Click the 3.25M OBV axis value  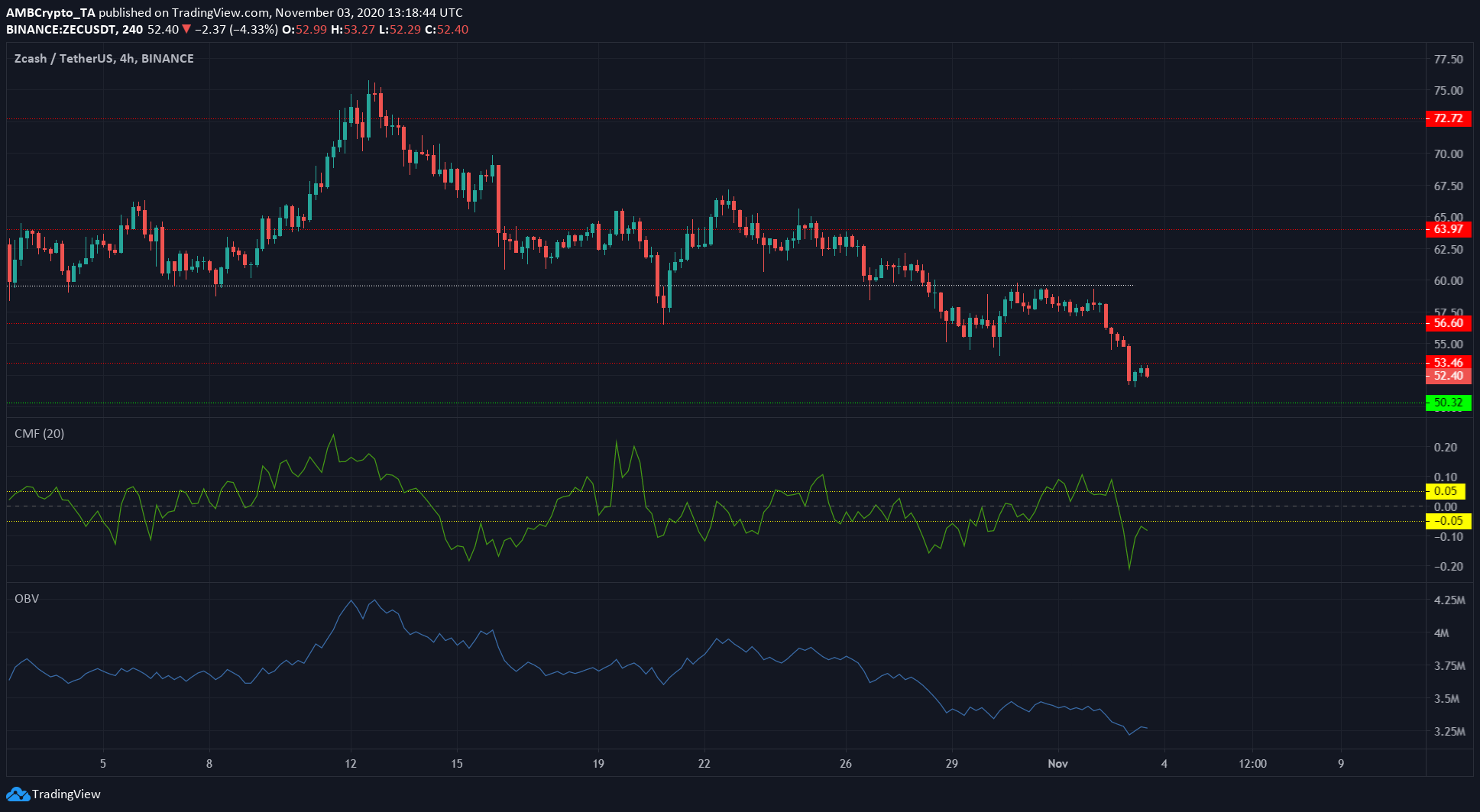(1449, 732)
